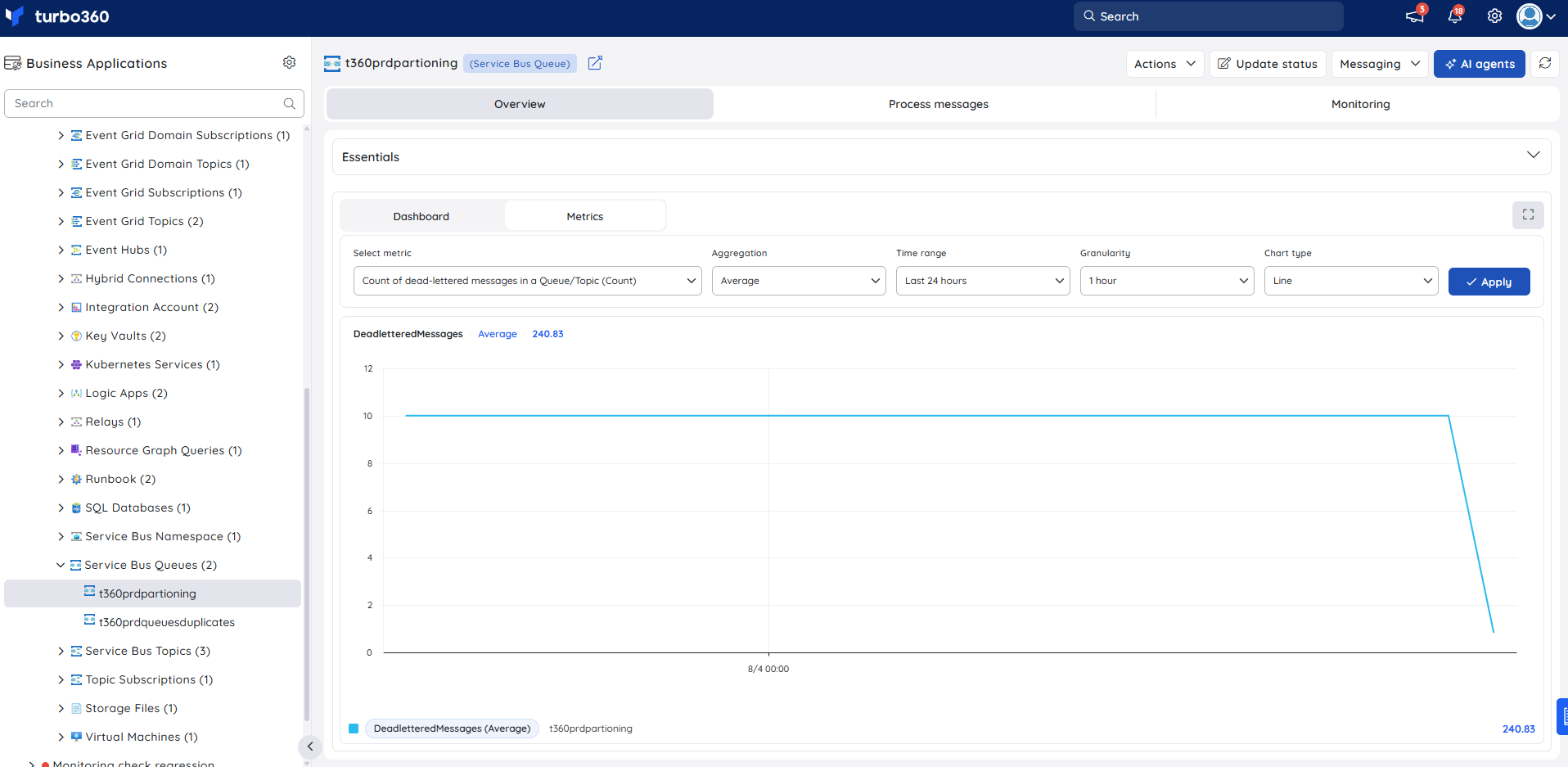This screenshot has height=767, width=1568.
Task: Expand the Service Bus Topics node
Action: pyautogui.click(x=61, y=651)
